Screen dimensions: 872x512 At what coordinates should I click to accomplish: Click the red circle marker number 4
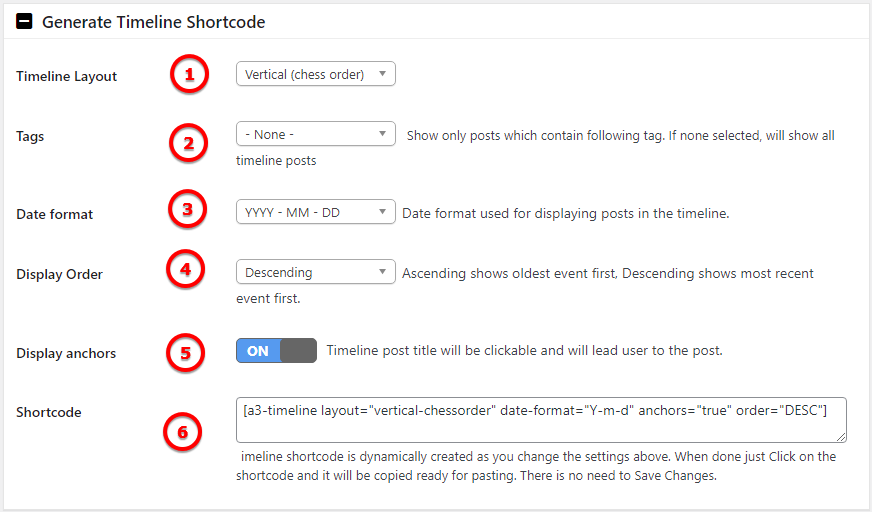tap(186, 269)
